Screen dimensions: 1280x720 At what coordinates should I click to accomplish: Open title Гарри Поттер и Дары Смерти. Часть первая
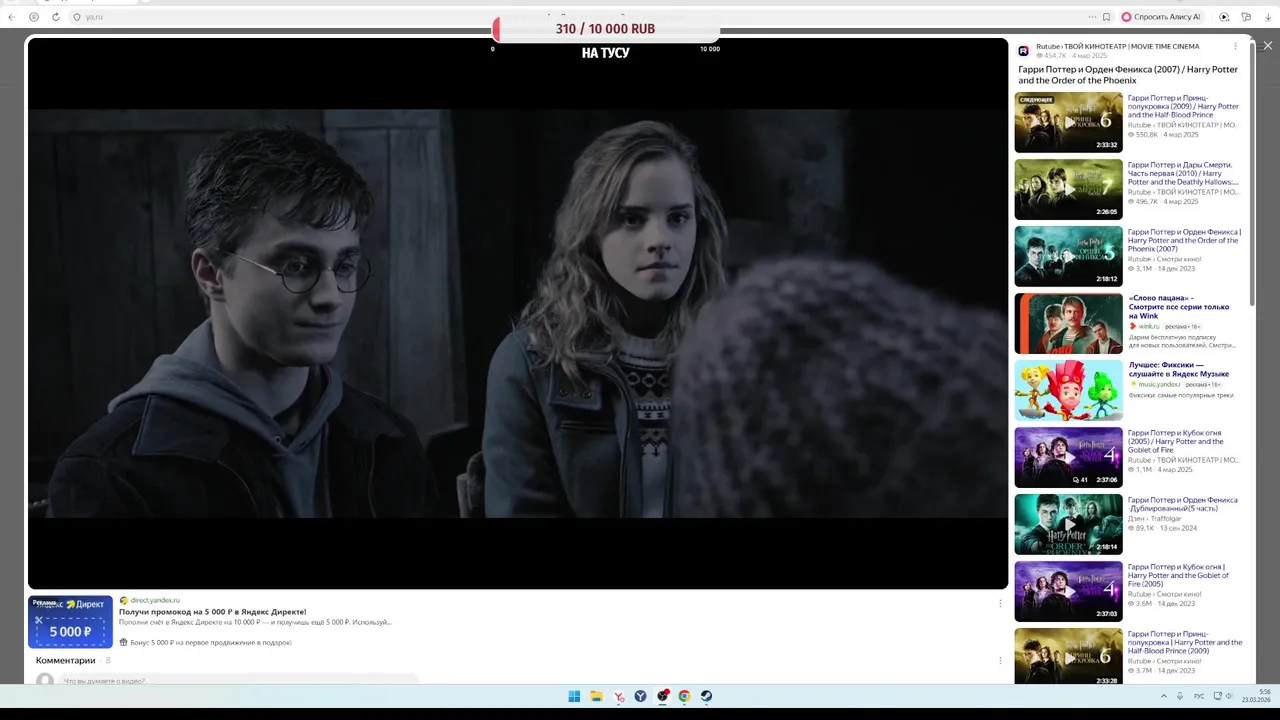coord(1183,173)
